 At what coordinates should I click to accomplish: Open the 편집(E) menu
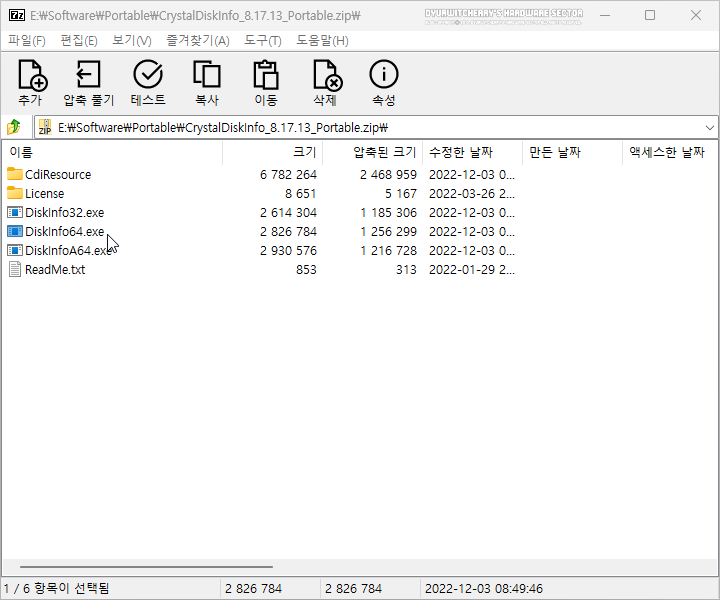tap(79, 41)
